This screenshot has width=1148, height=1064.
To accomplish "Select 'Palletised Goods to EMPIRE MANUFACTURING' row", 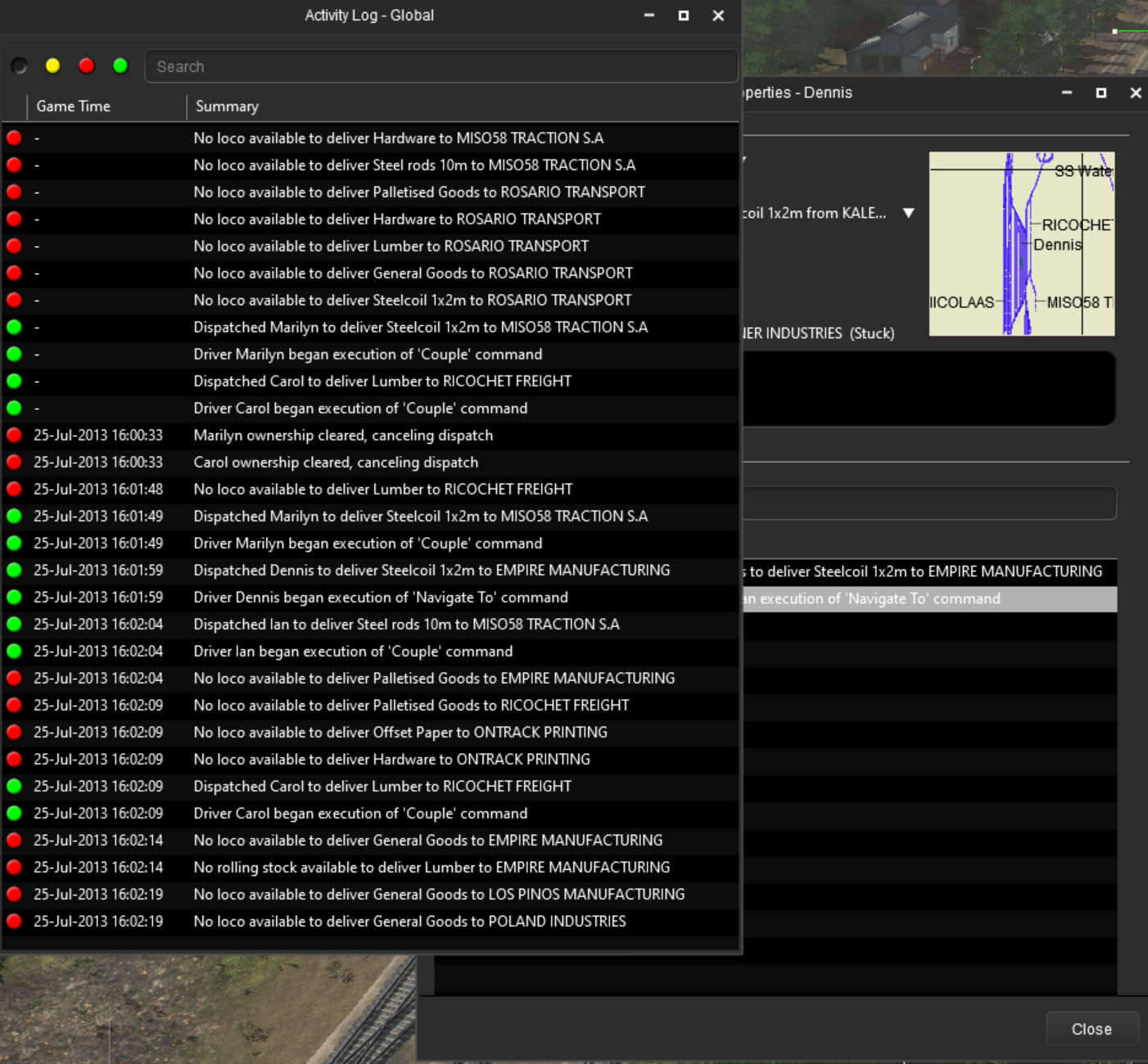I will (x=370, y=679).
